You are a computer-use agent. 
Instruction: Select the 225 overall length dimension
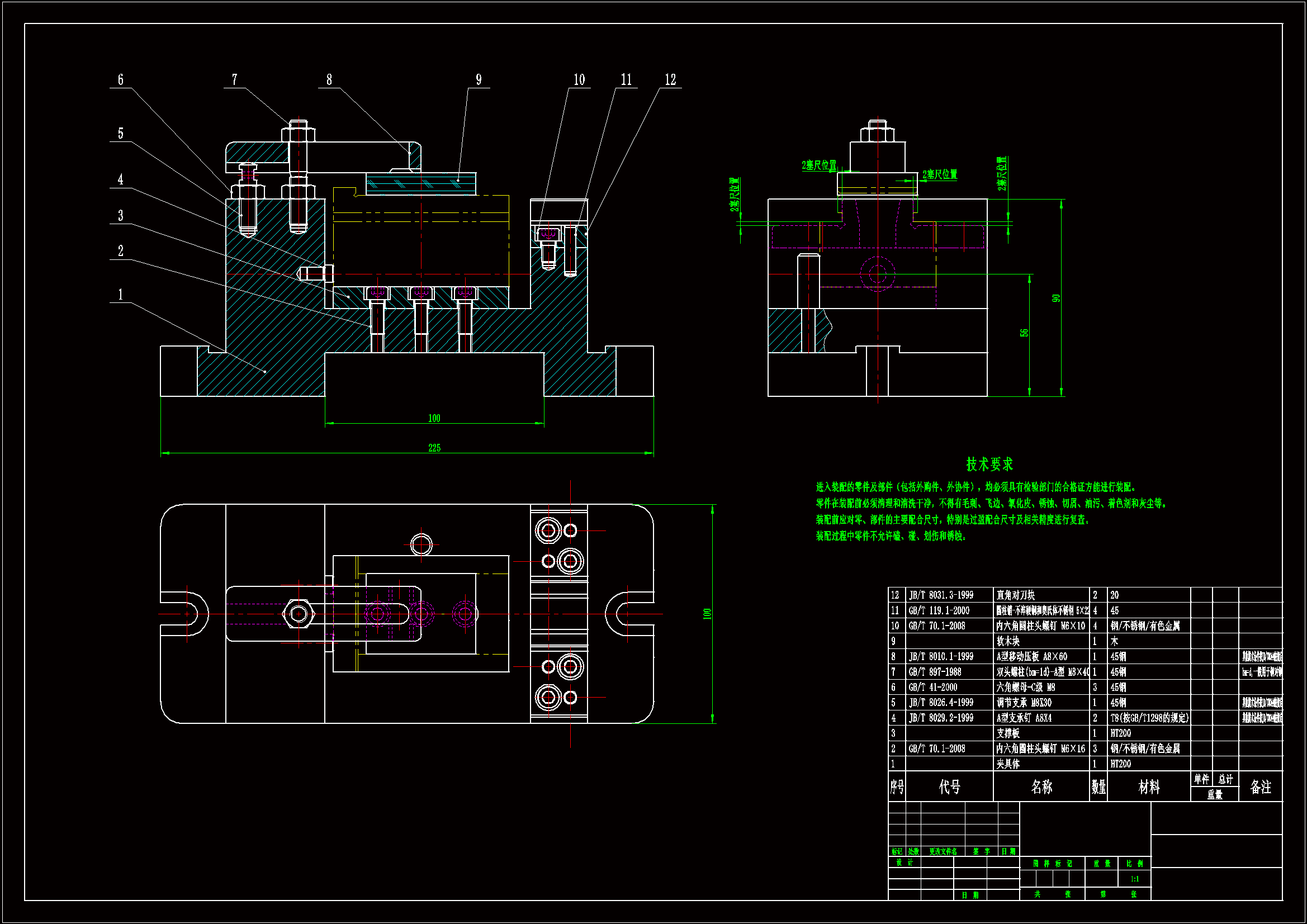[434, 448]
